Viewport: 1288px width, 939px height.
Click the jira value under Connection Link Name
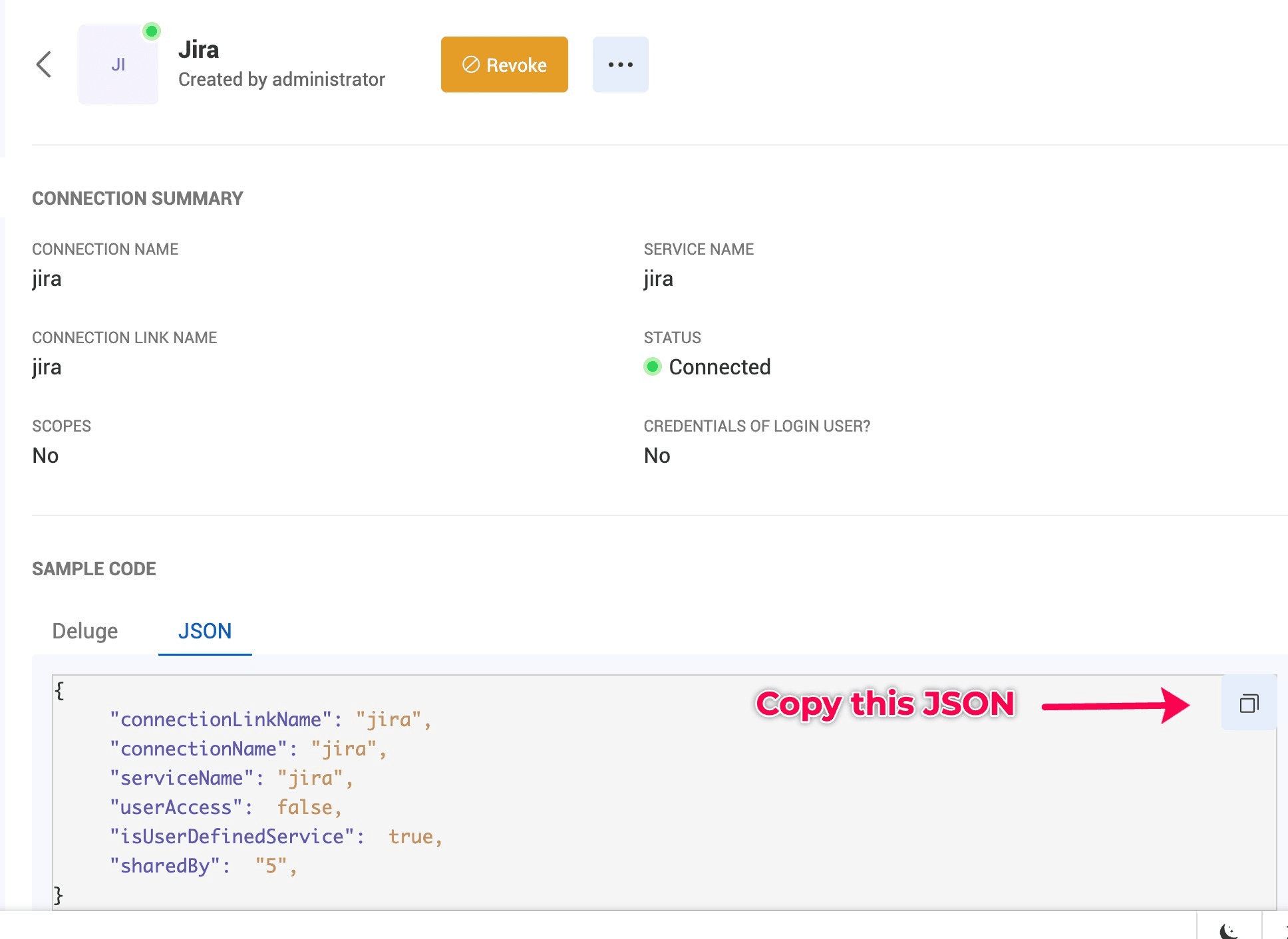[x=47, y=367]
